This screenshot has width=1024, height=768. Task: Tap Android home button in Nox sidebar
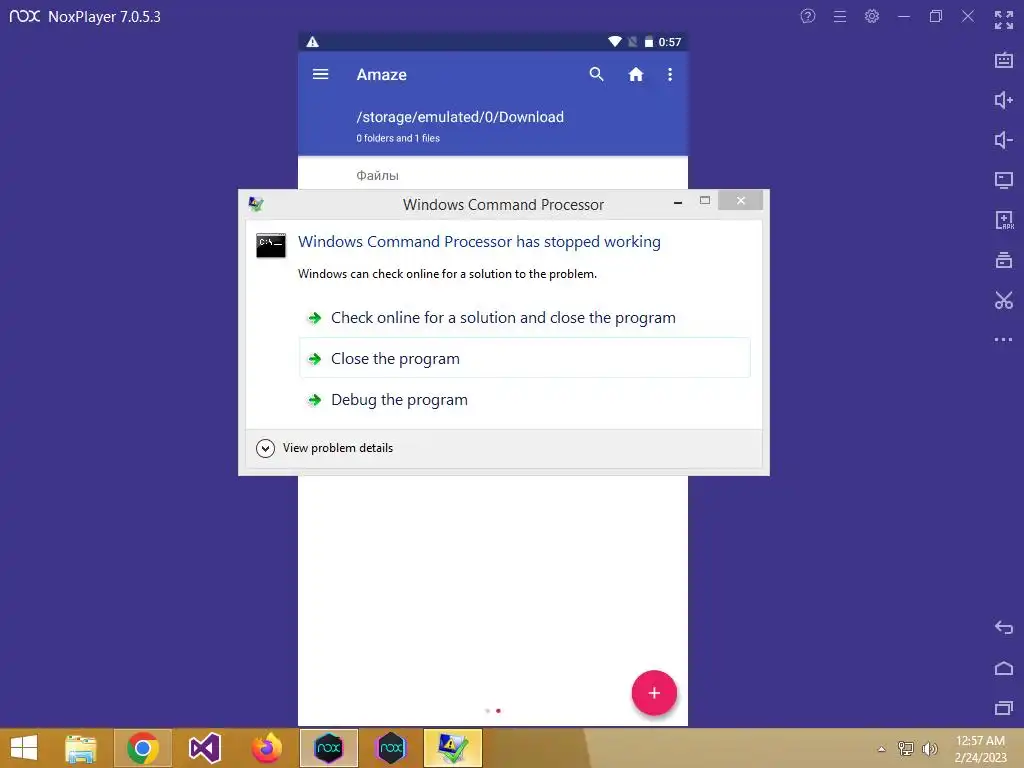[1004, 668]
